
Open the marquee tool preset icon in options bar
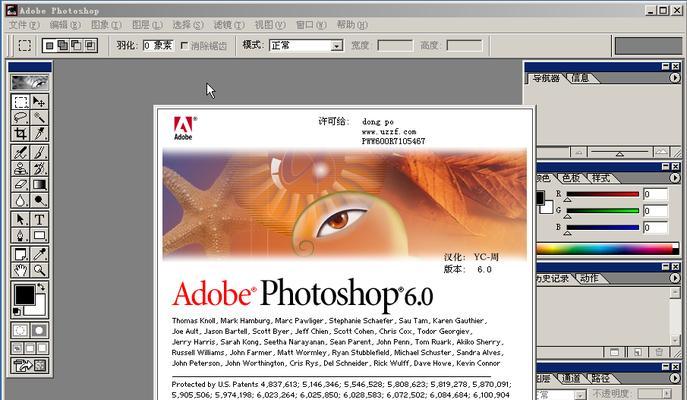tap(25, 45)
